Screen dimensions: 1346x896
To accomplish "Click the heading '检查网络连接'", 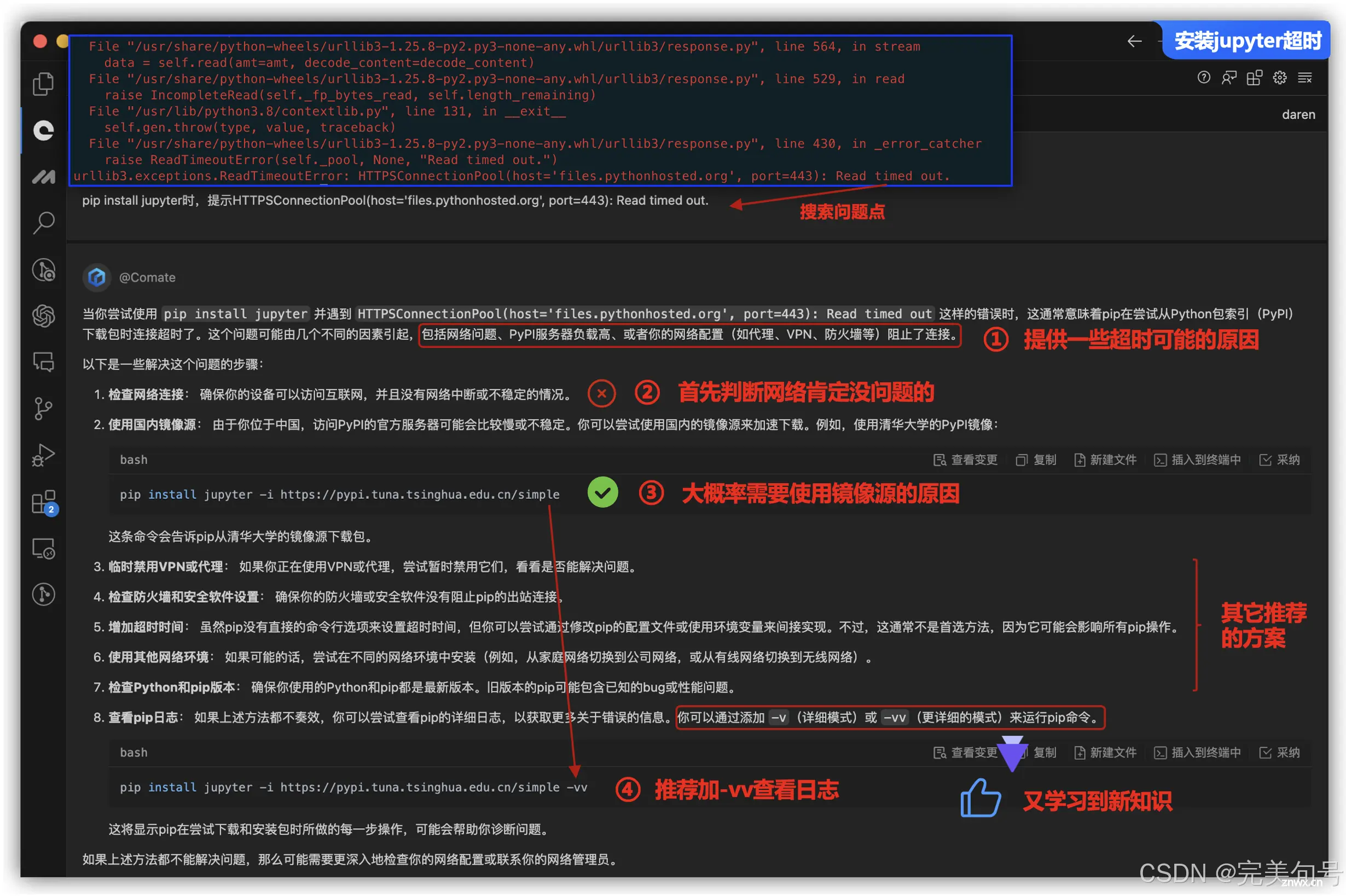I will [146, 394].
